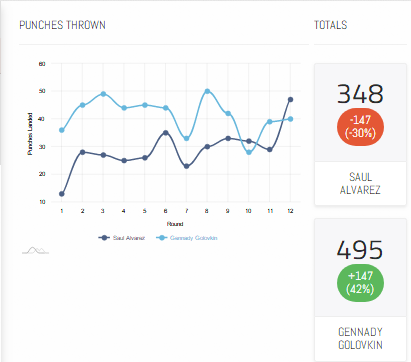This screenshot has height=362, width=411.
Task: Click Alvarez's round 1 data point
Action: (x=62, y=194)
